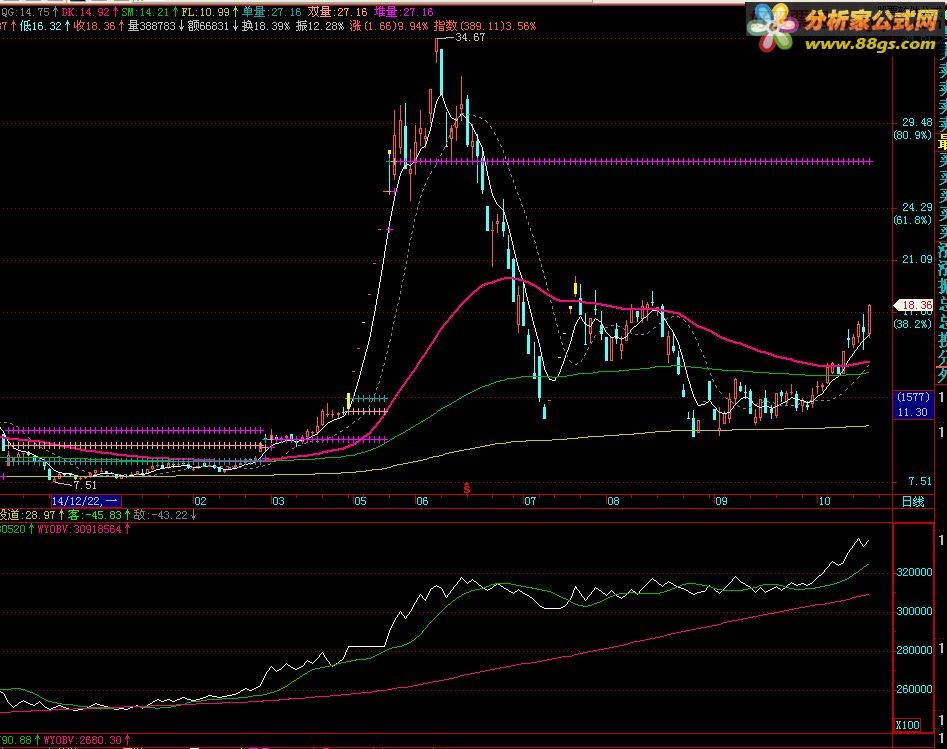947x749 pixels.
Task: Click the 34.67 high price label
Action: pos(469,37)
